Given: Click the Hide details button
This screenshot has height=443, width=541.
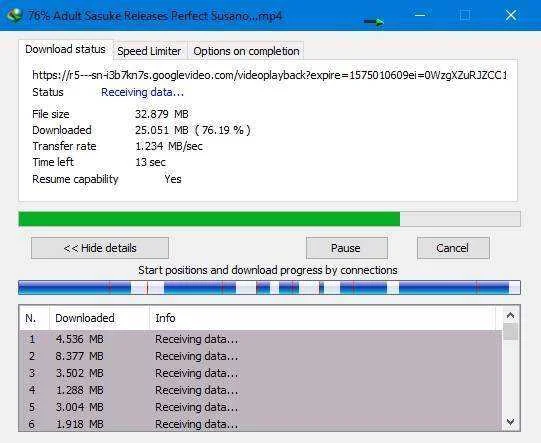Looking at the screenshot, I should [x=100, y=248].
